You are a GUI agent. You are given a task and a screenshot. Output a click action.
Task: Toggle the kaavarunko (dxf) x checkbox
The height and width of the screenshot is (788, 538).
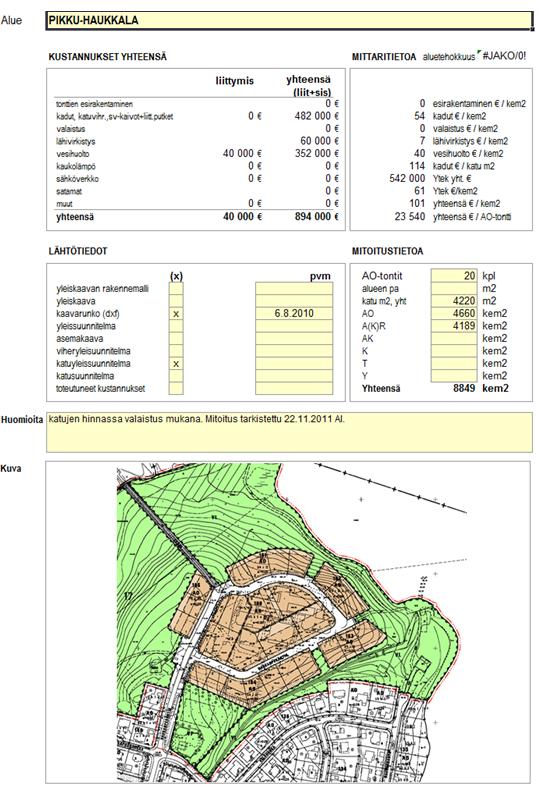(176, 314)
